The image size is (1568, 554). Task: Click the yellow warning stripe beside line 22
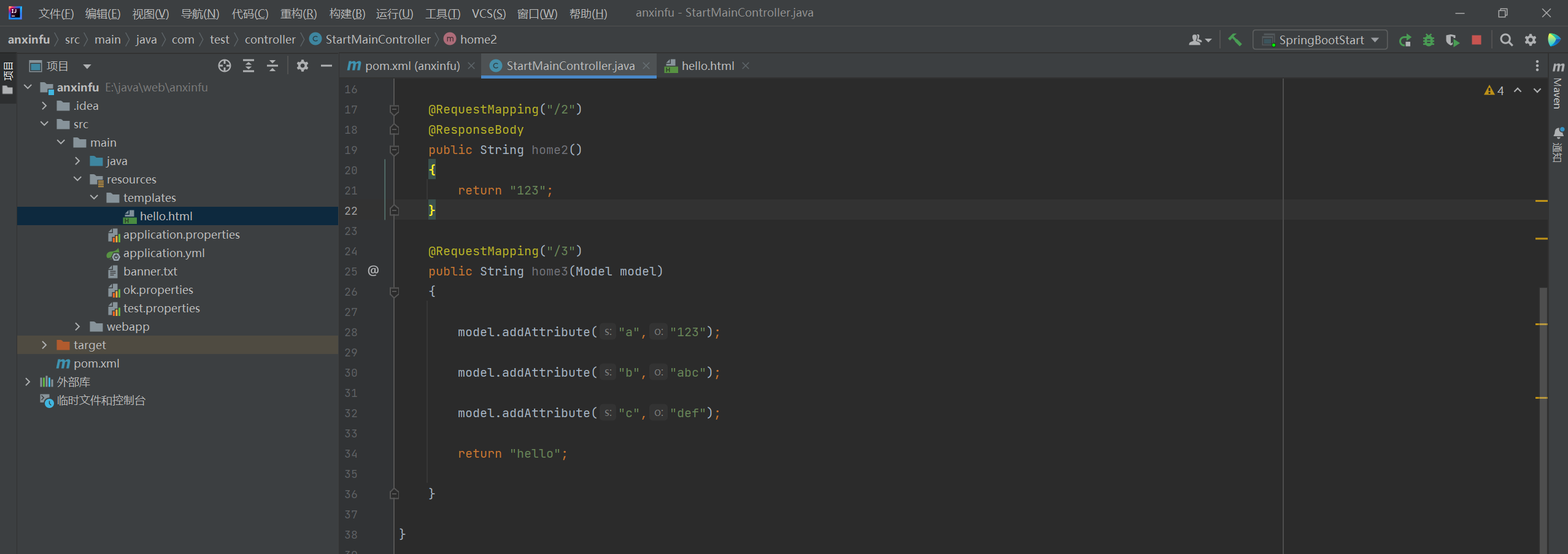click(x=1542, y=201)
